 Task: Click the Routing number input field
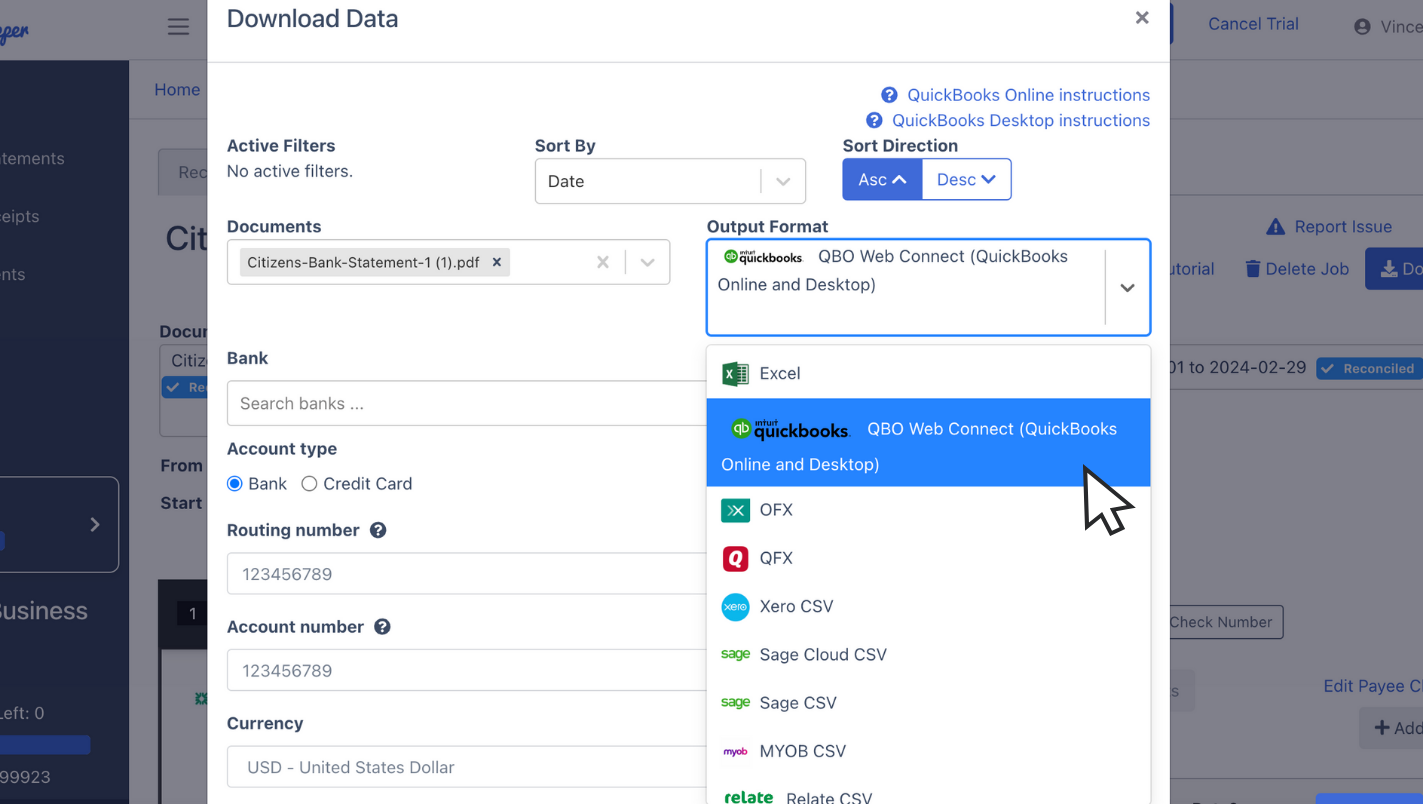(x=467, y=574)
